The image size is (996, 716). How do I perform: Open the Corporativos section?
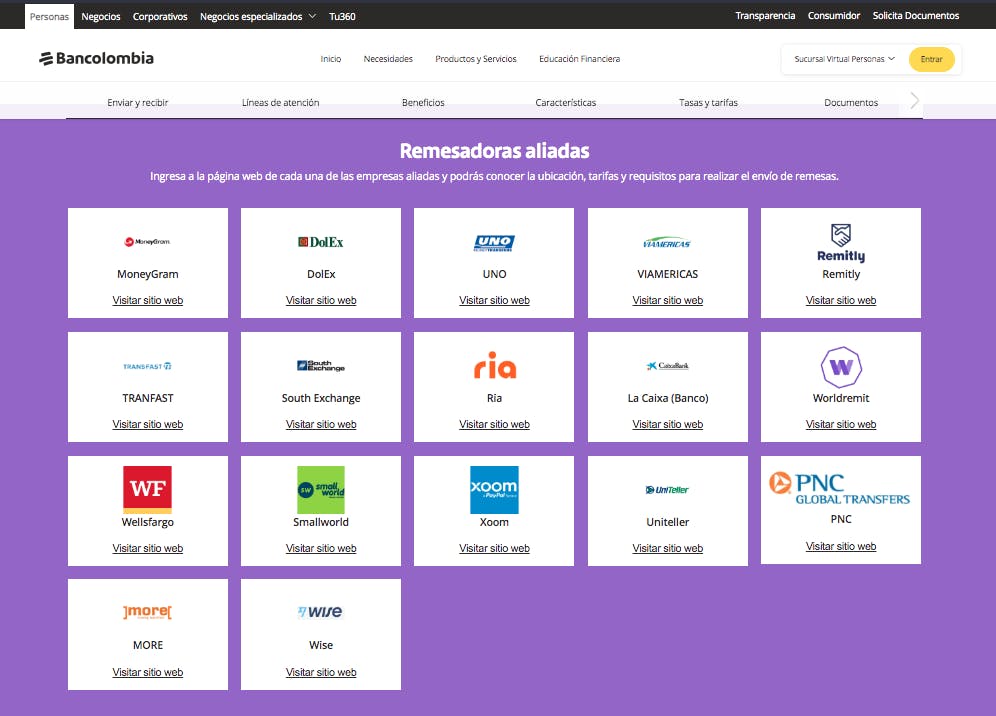coord(159,17)
